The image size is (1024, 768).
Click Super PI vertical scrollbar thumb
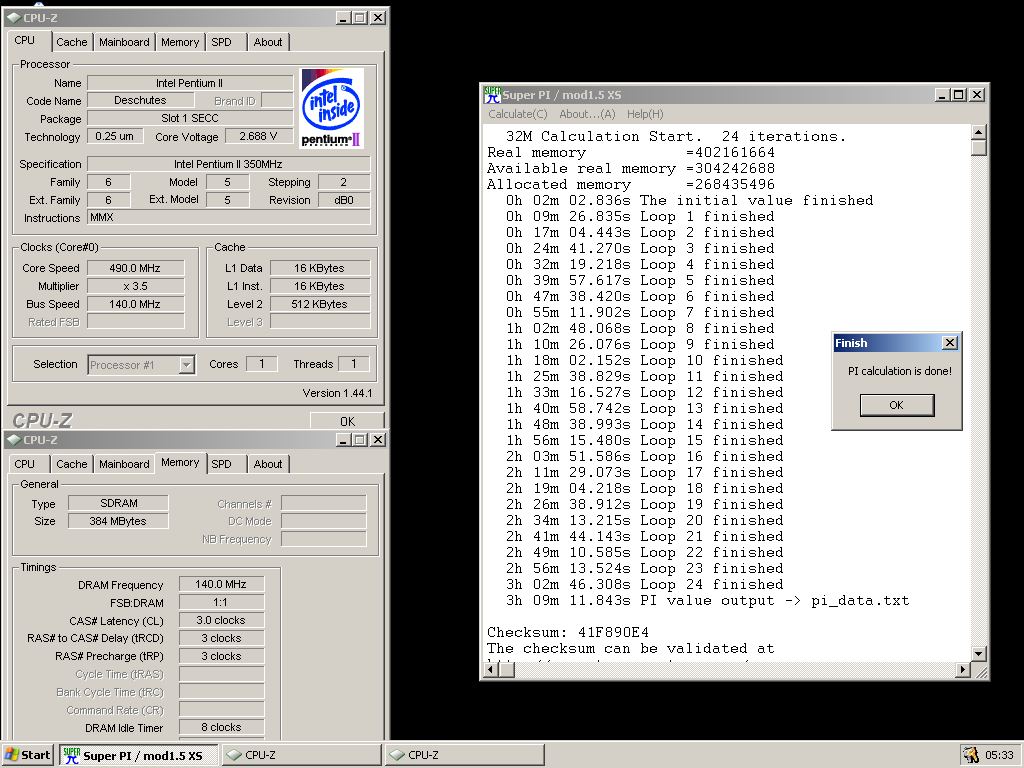(x=978, y=148)
